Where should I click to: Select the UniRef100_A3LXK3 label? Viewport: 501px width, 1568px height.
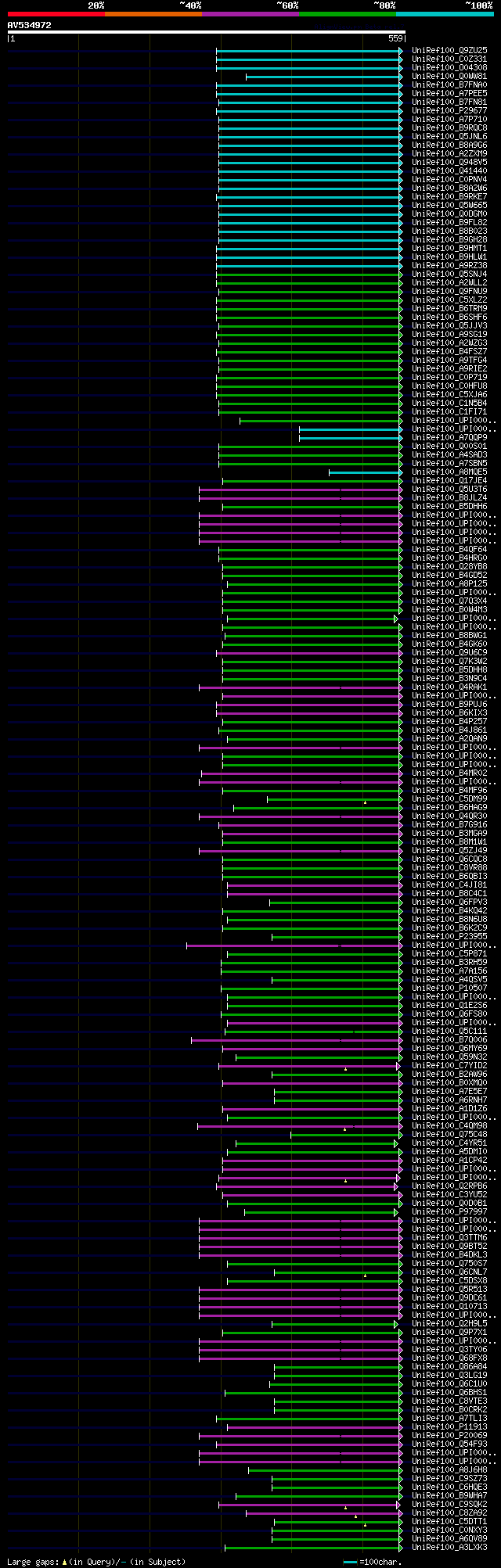point(449,1547)
